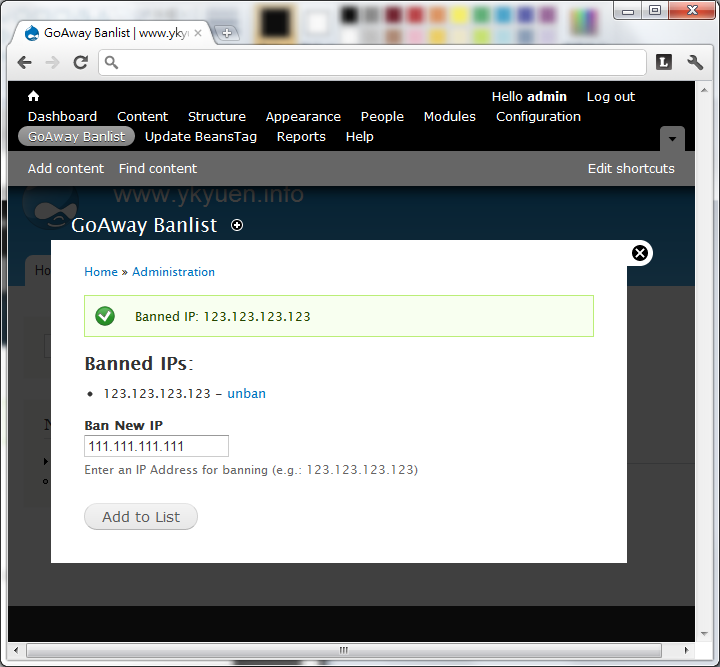Follow the Administration breadcrumb link
Viewport: 720px width, 667px height.
coord(173,271)
